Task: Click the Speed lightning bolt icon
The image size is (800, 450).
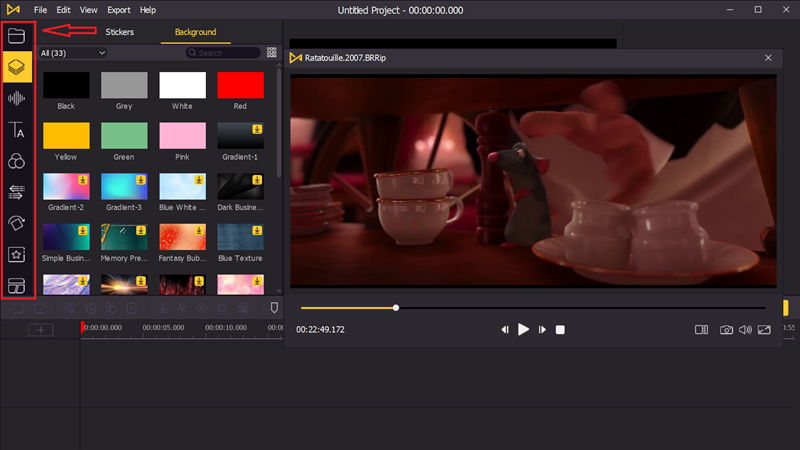Action: pyautogui.click(x=182, y=308)
